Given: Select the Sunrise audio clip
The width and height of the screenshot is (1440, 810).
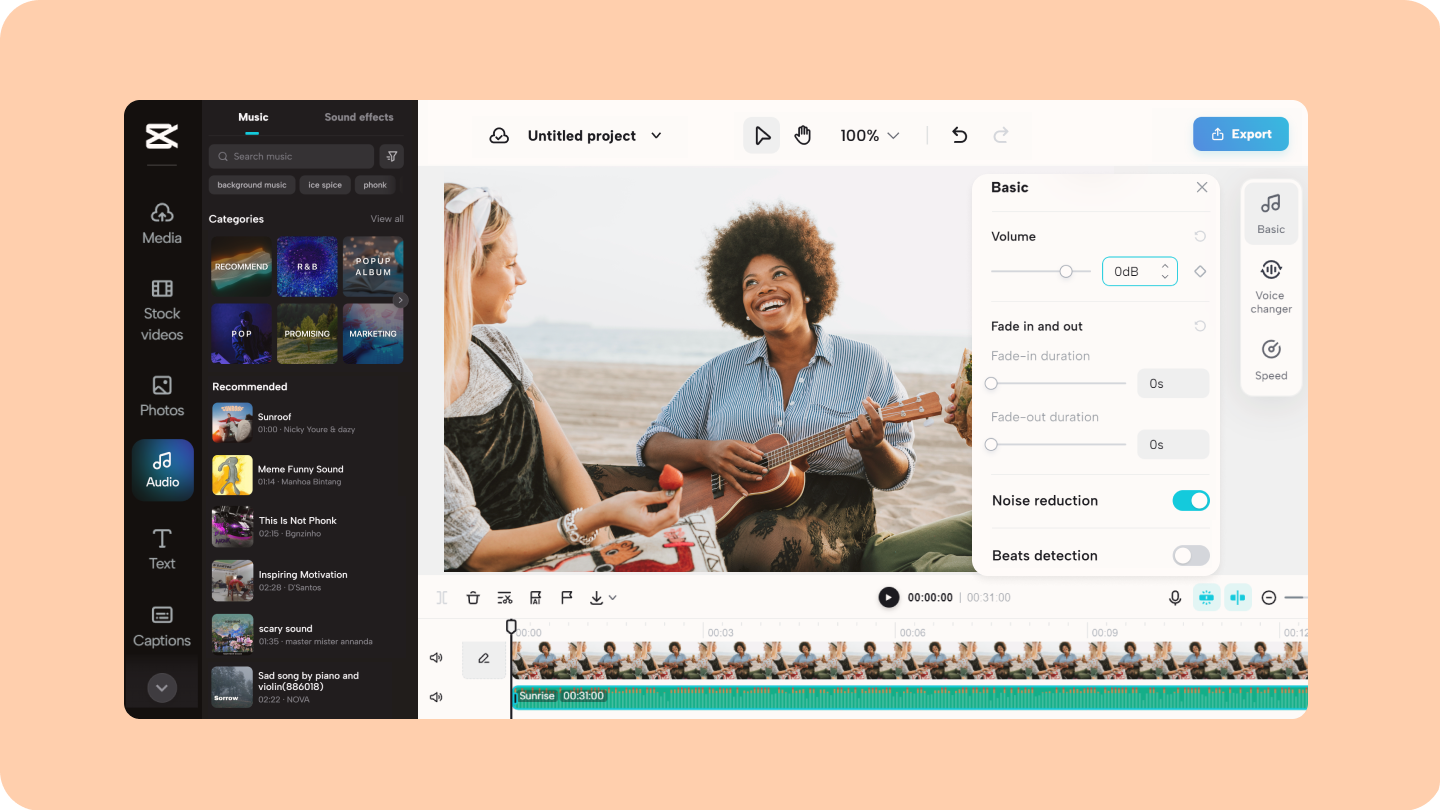Looking at the screenshot, I should 909,697.
